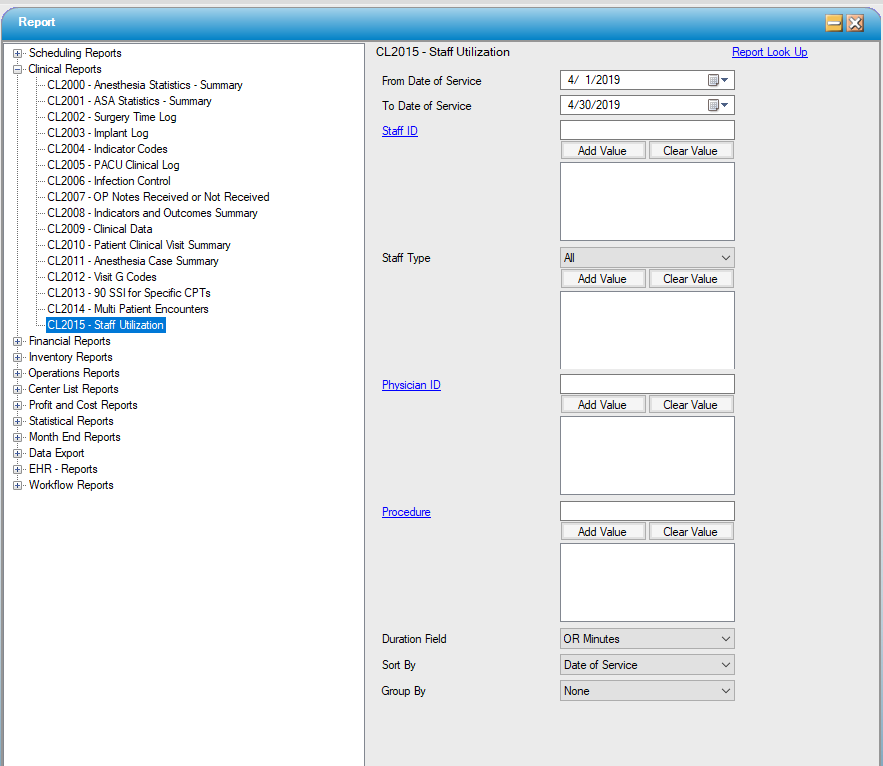Open the Staff Type dropdown
This screenshot has width=883, height=766.
tap(646, 258)
